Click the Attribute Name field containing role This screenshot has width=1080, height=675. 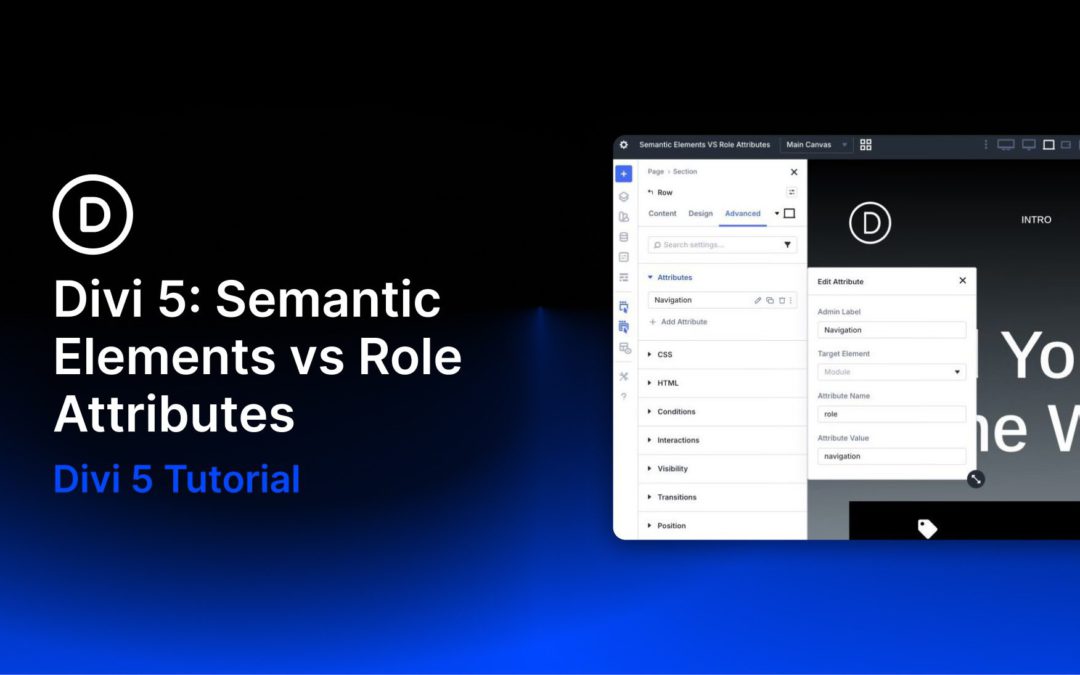891,414
